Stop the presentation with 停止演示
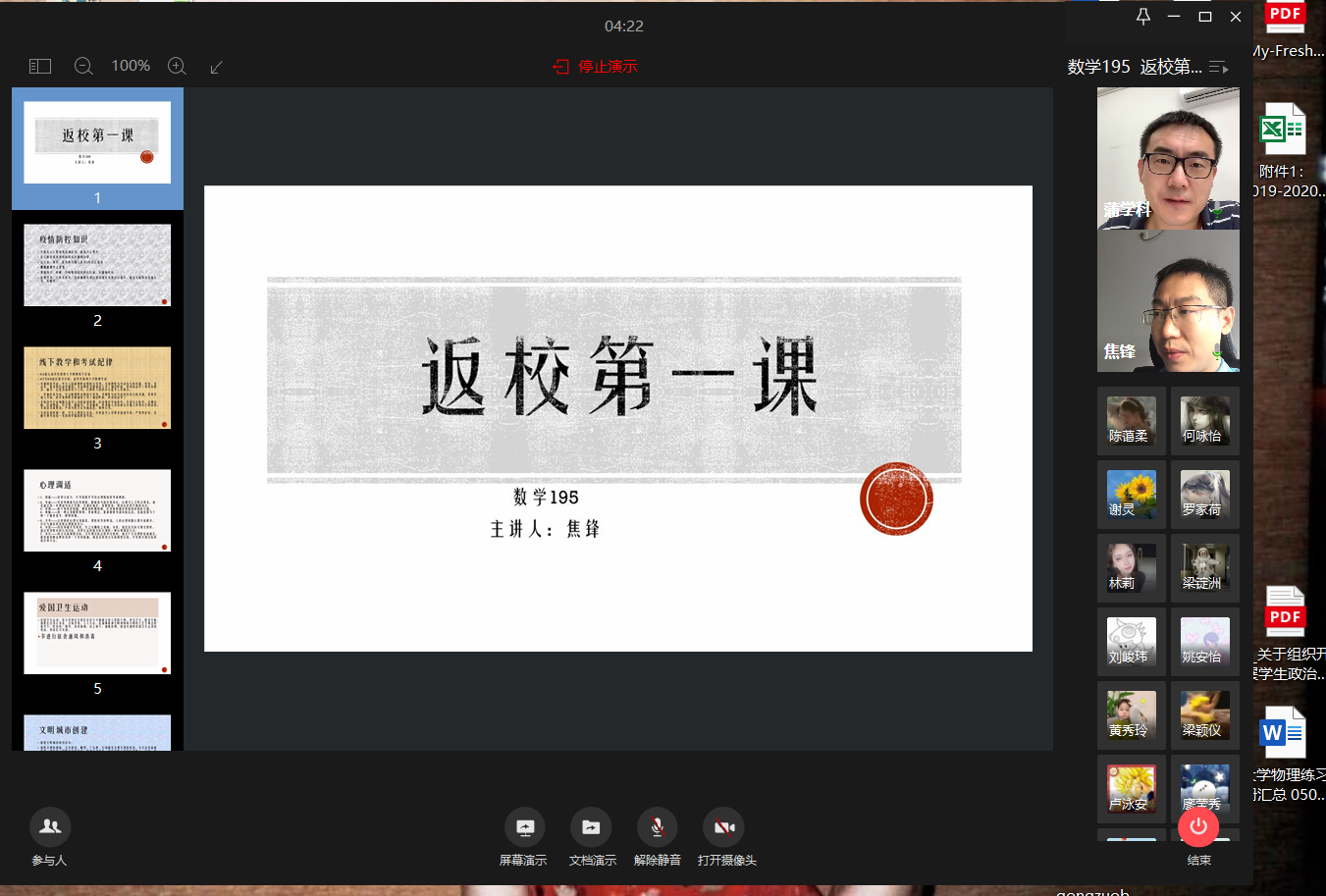The height and width of the screenshot is (896, 1326). [596, 67]
